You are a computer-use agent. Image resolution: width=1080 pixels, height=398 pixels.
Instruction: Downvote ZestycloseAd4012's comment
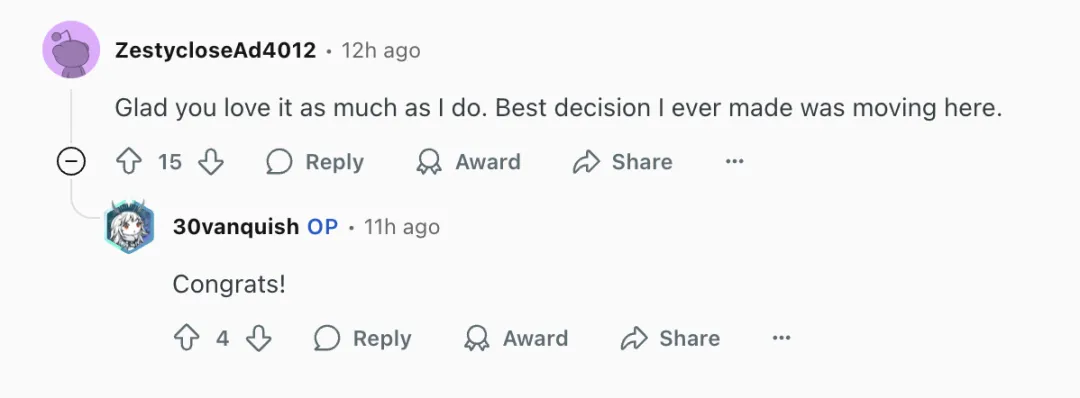pos(211,162)
